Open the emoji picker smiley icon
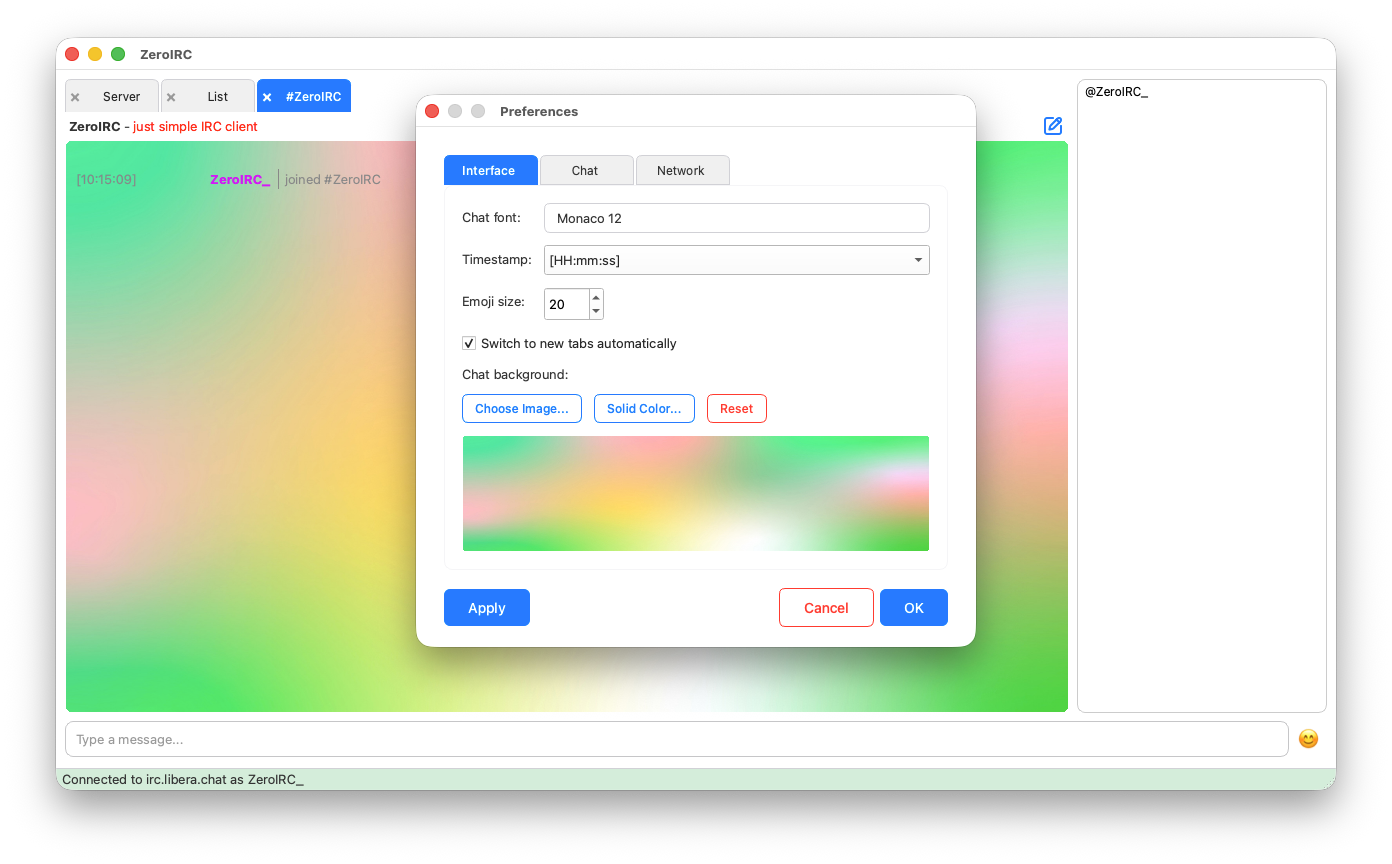Screen dimensions: 1392x864 pos(1308,739)
